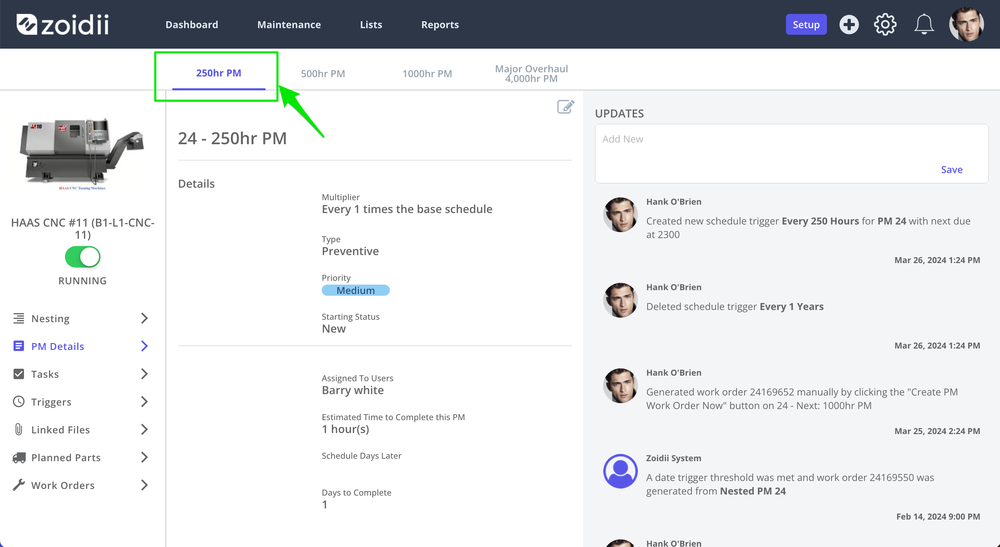
Task: Open the settings gear icon
Action: [885, 24]
